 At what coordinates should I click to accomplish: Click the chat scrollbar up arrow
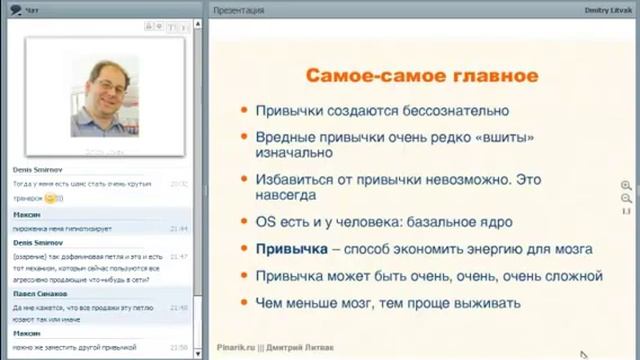pyautogui.click(x=198, y=24)
